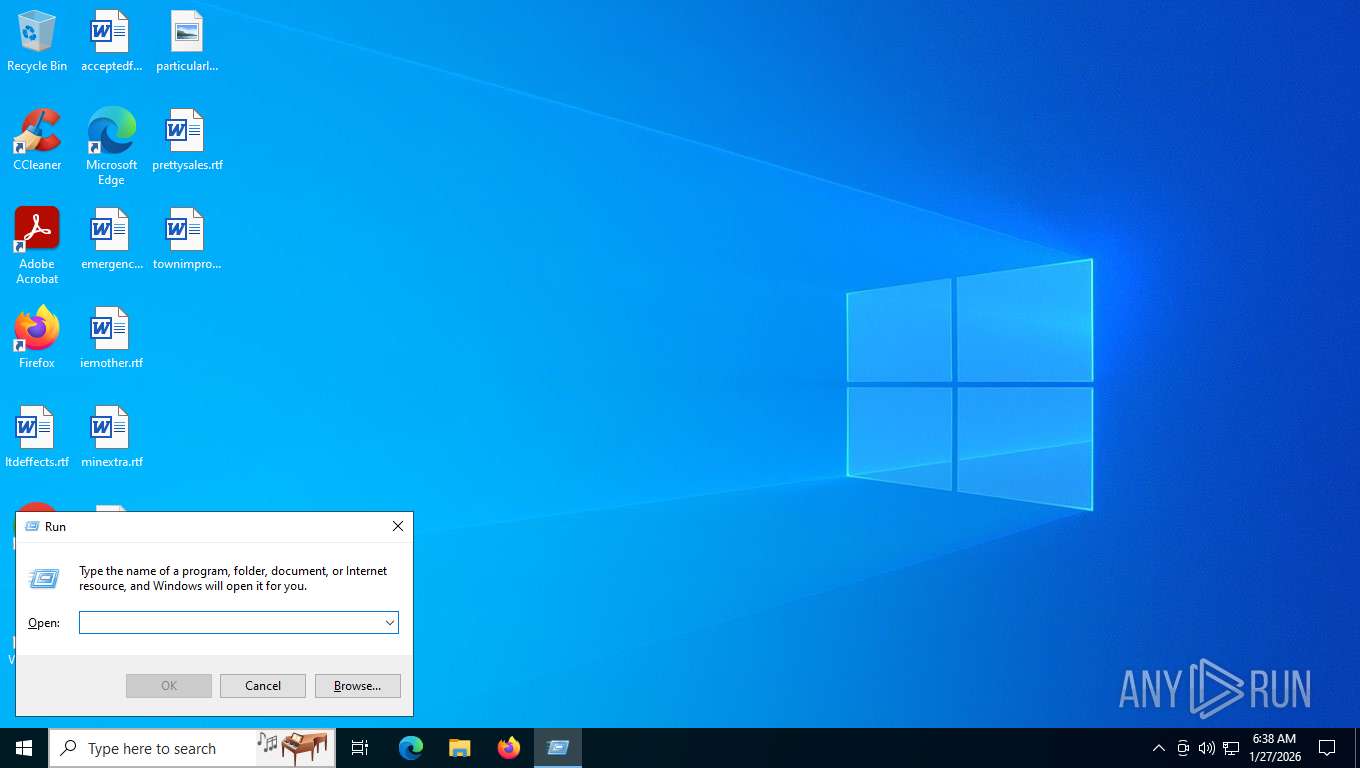
Task: Show hidden system tray icons
Action: [x=1158, y=748]
